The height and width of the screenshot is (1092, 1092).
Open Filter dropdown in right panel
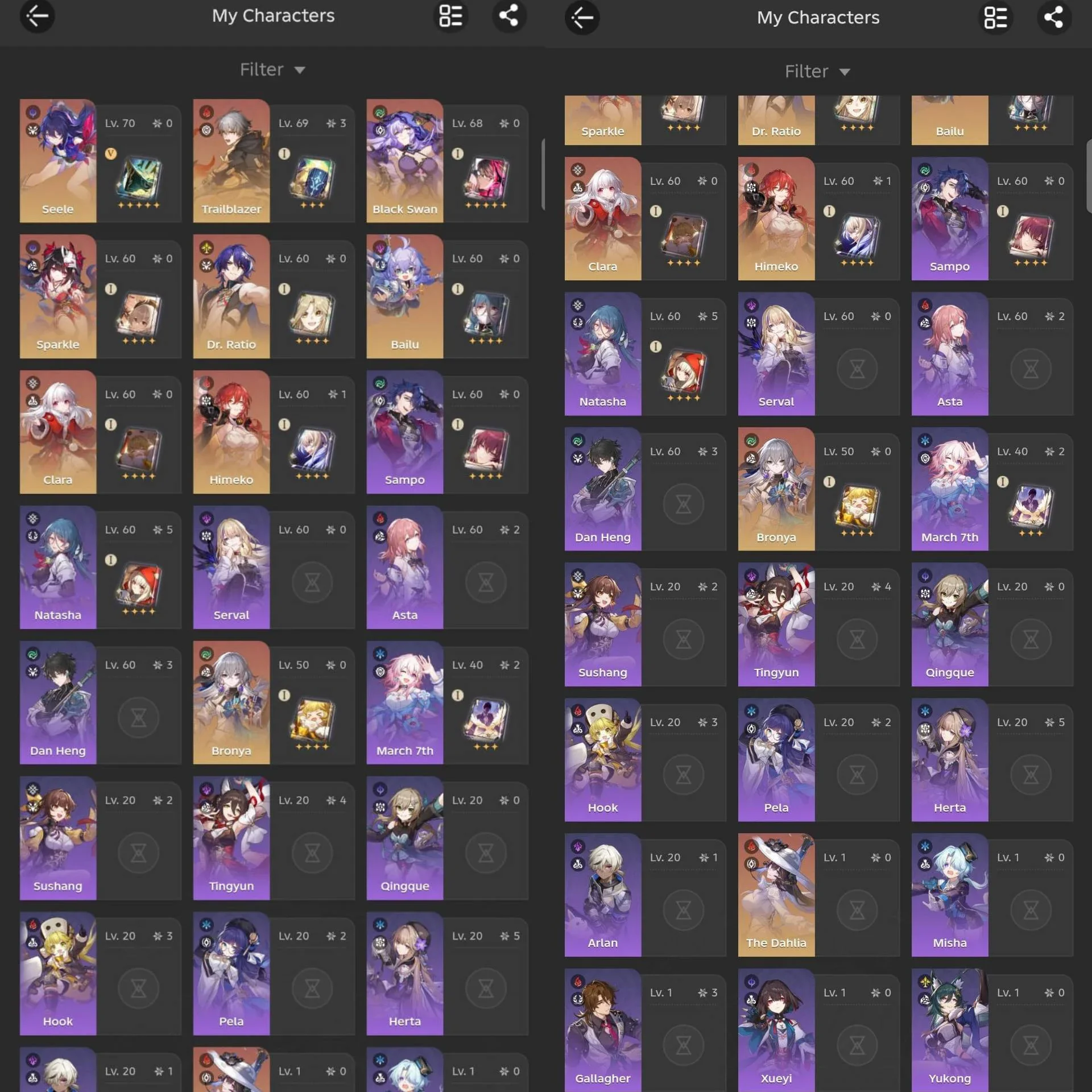pos(818,72)
